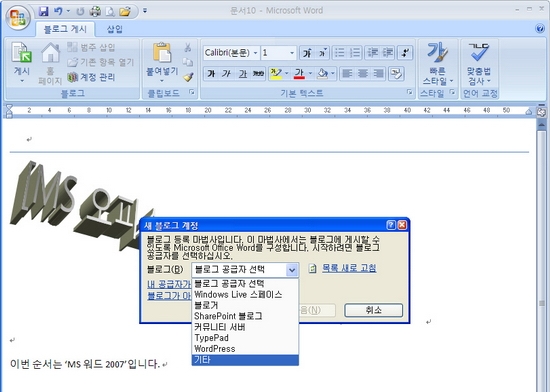Open print preview from quick access toolbar
Screen dimensions: 550x392
[110, 12]
